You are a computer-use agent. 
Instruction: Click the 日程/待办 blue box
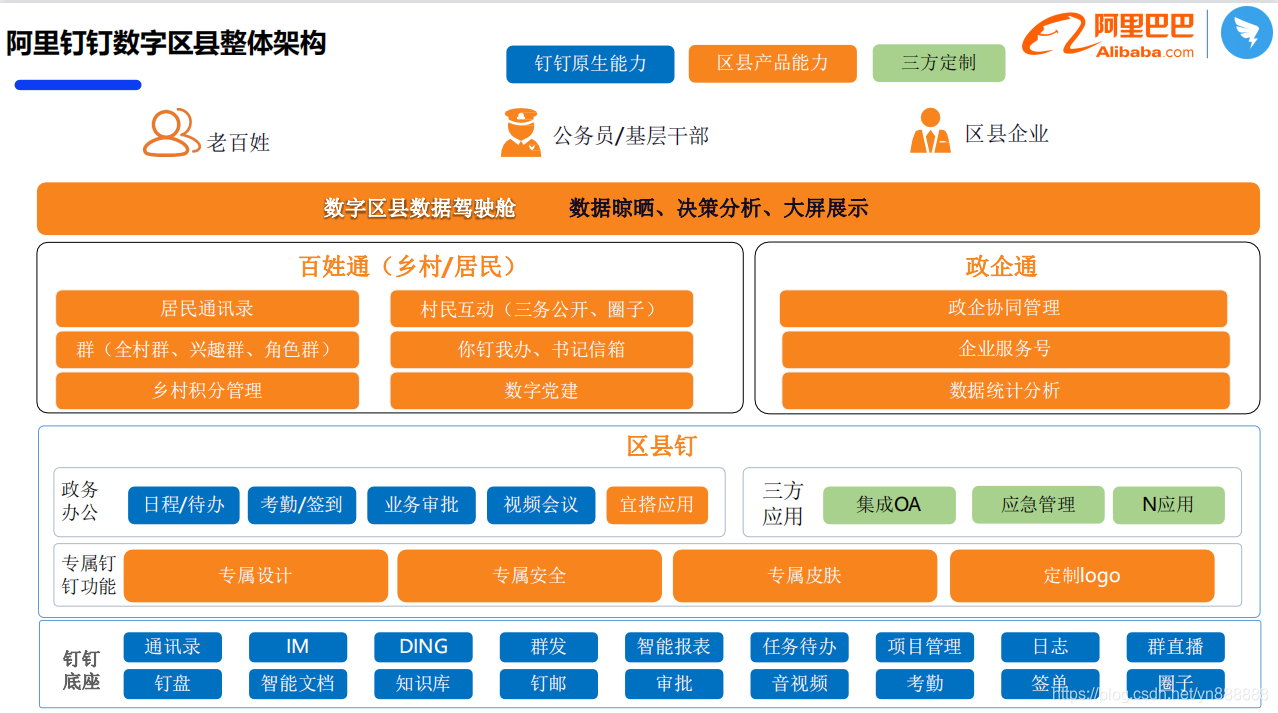(x=183, y=505)
